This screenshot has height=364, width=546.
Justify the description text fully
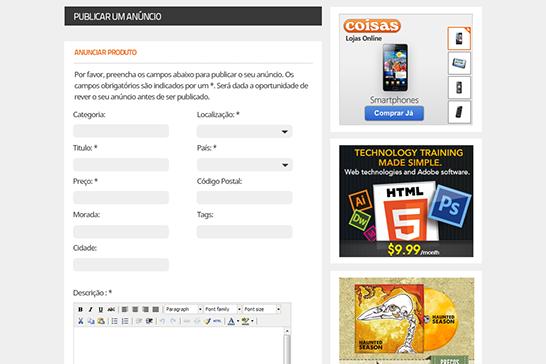(x=156, y=309)
